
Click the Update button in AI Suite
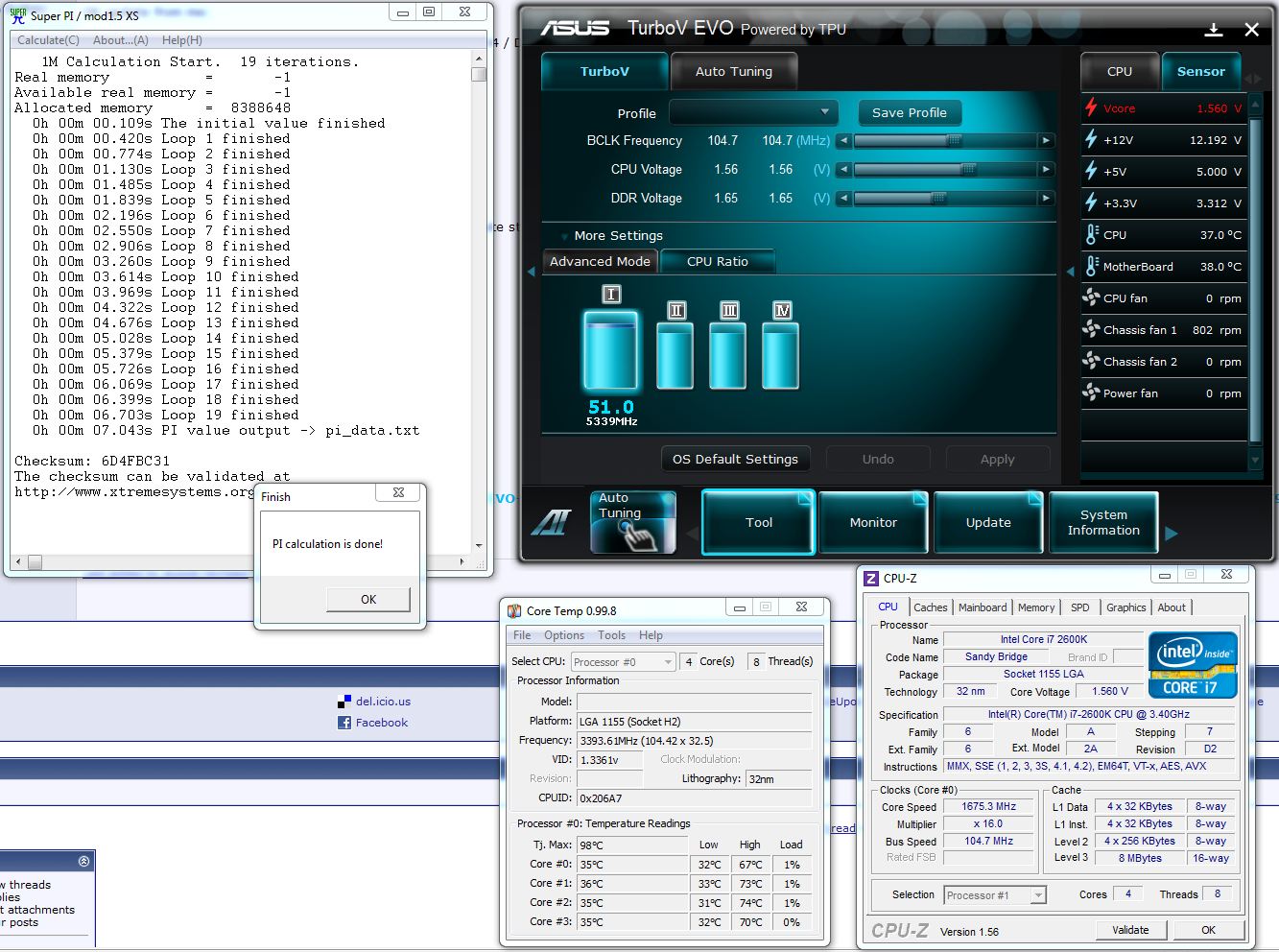[x=988, y=522]
